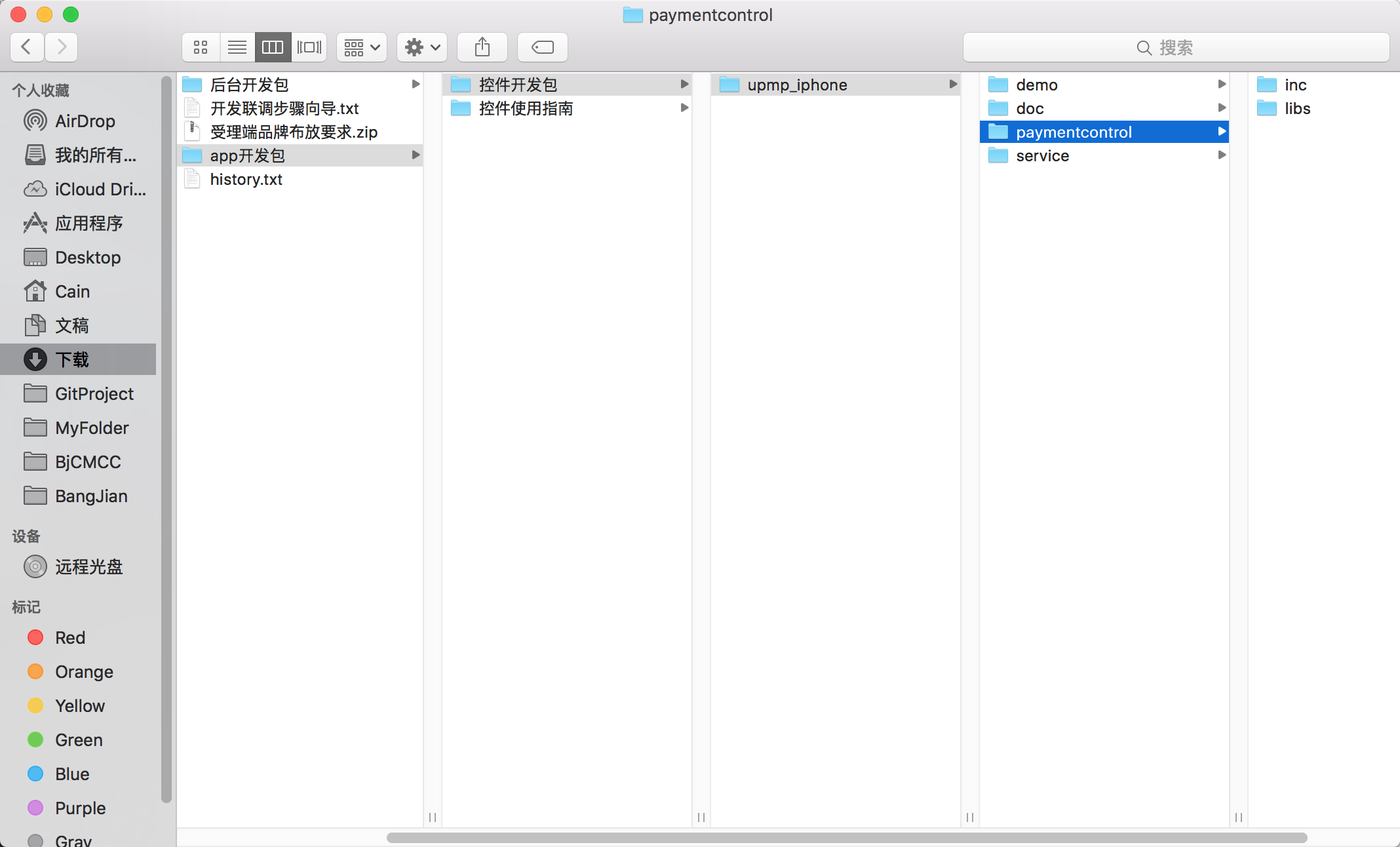Open the history.txt file
Screen dimensions: 1400x847
point(246,180)
